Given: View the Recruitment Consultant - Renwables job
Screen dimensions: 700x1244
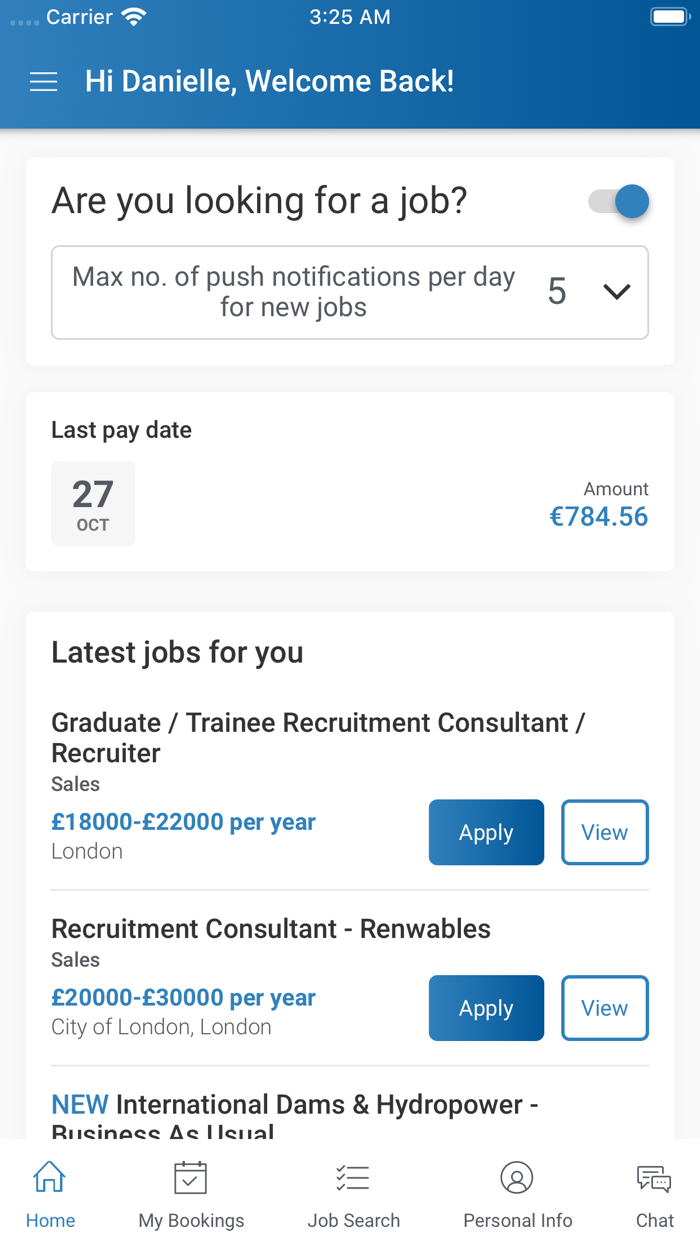Looking at the screenshot, I should point(605,1008).
